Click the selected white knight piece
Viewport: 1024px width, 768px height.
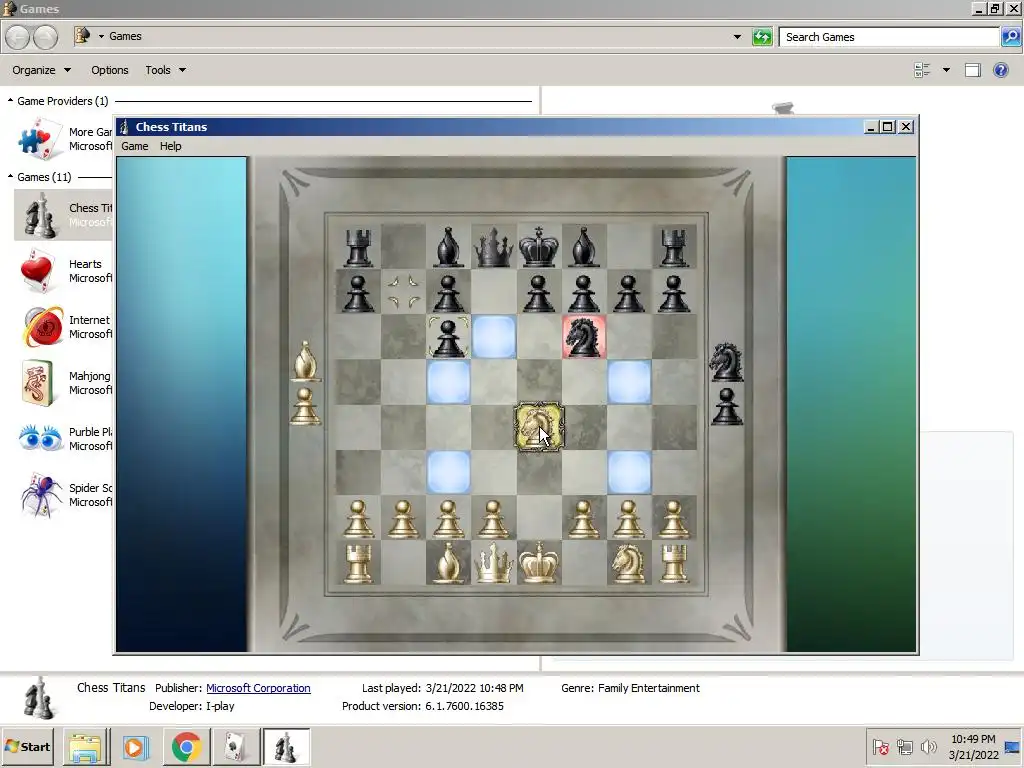539,427
